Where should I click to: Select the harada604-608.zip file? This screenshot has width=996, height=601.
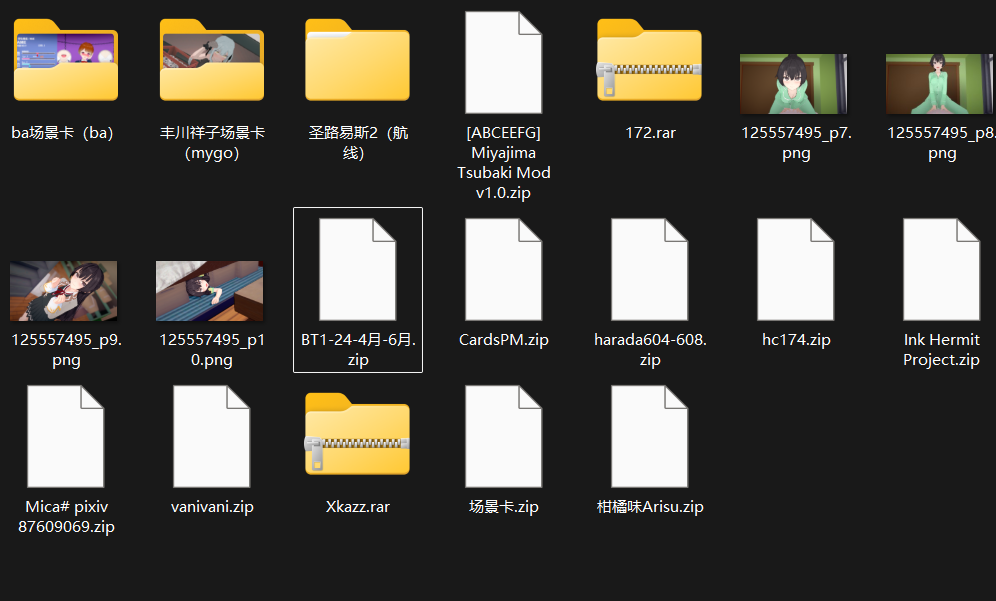pos(650,269)
